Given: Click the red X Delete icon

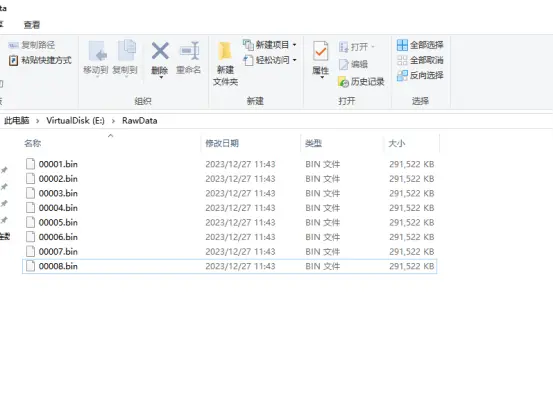Looking at the screenshot, I should pyautogui.click(x=160, y=51).
